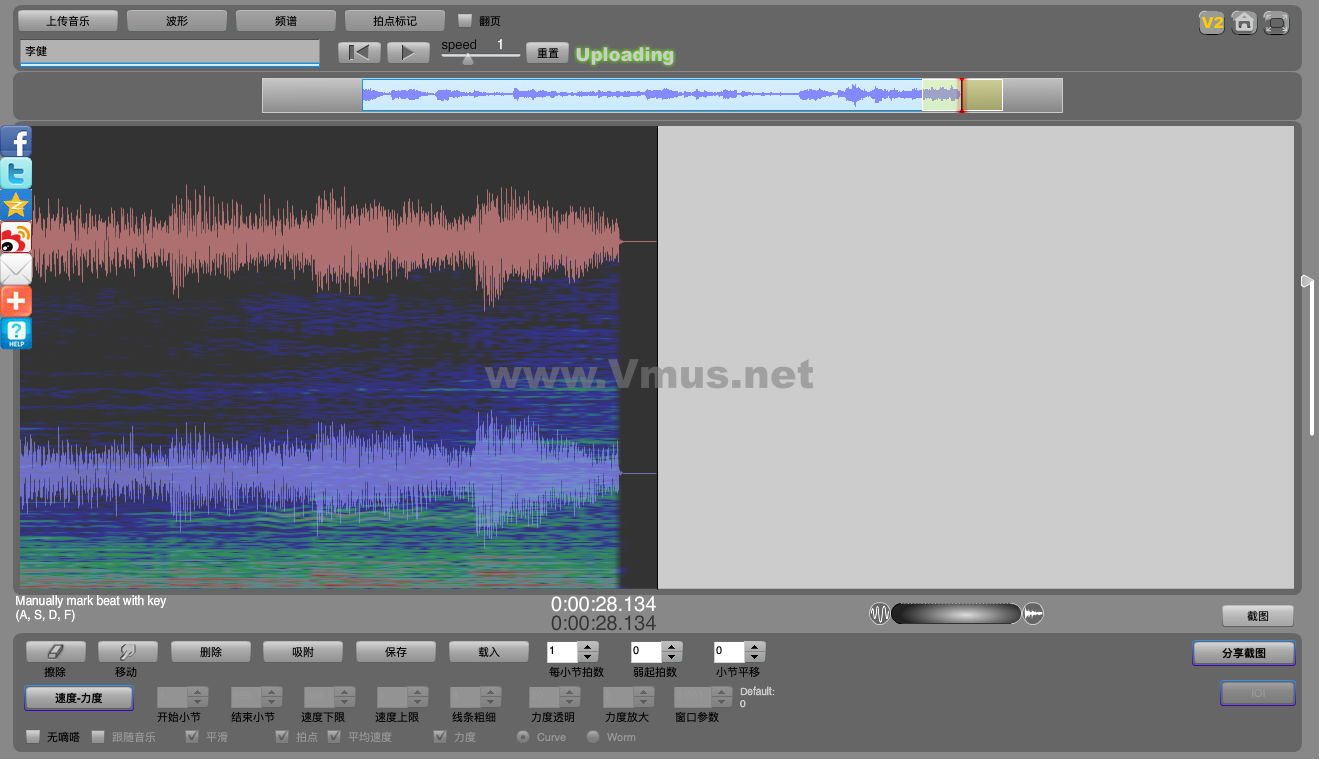
Task: Toggle the fullscreen icon
Action: [1276, 22]
